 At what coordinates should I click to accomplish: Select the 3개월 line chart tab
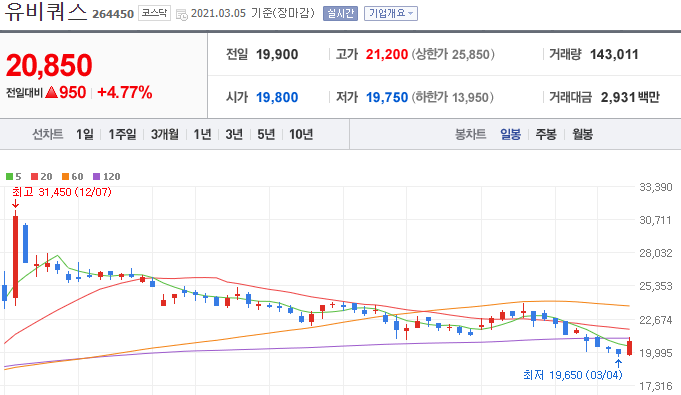(x=165, y=134)
